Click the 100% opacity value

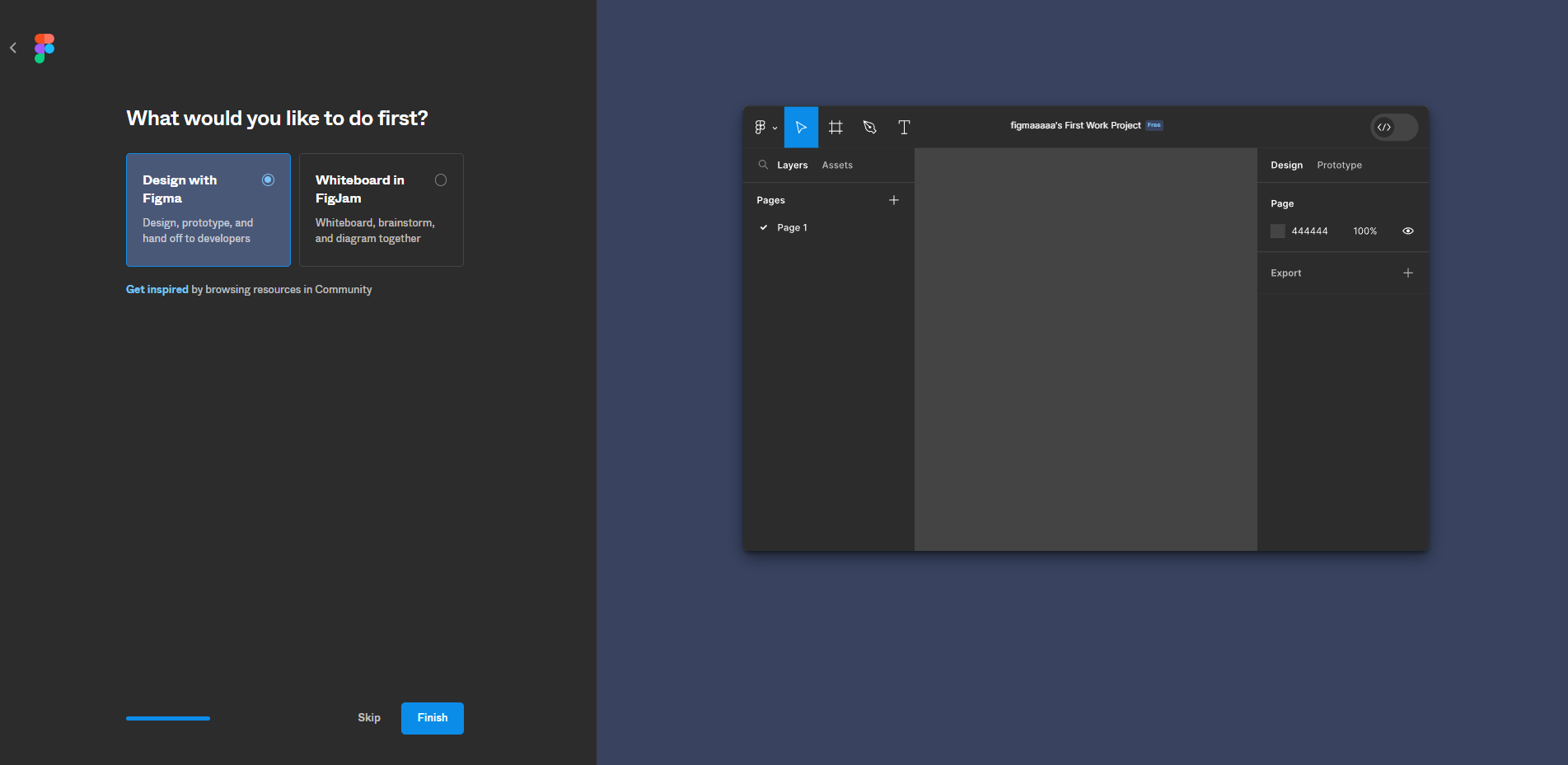1364,231
